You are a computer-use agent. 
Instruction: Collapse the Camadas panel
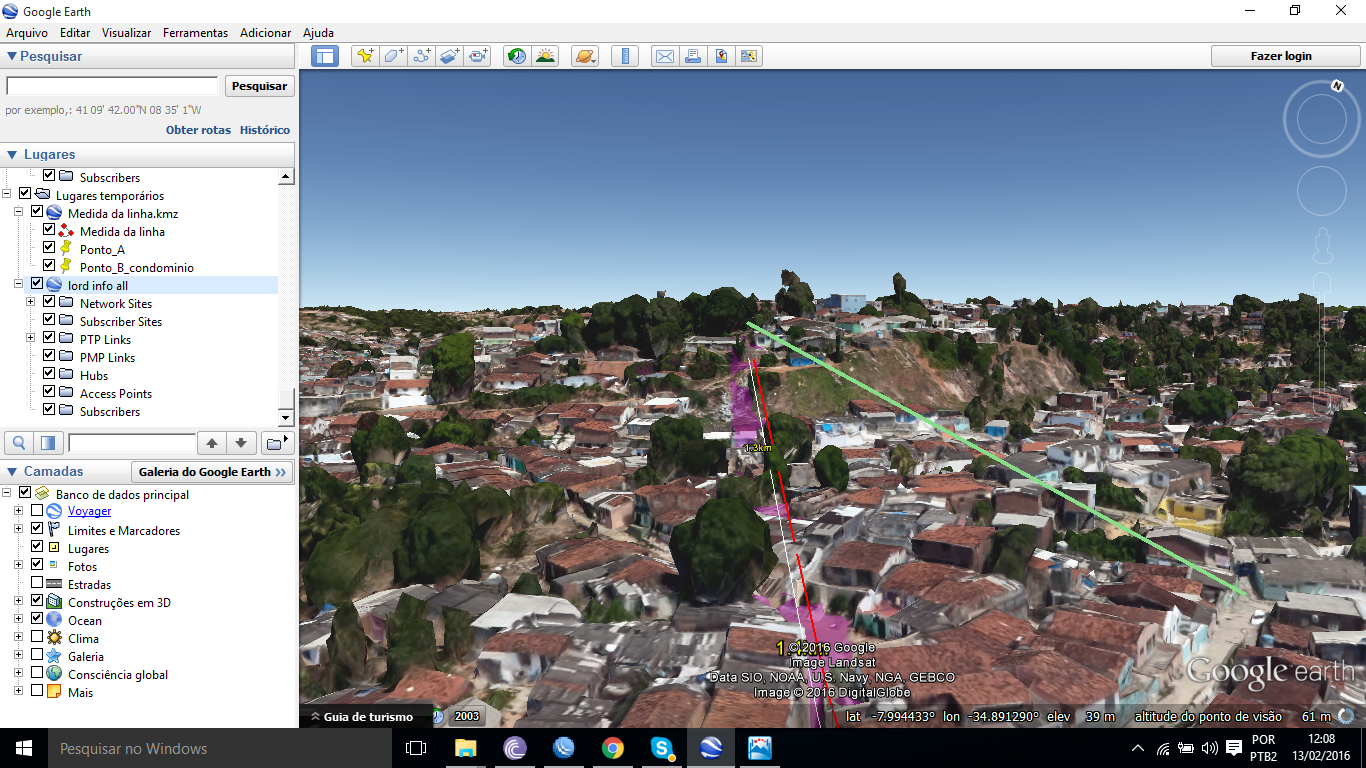click(x=12, y=472)
